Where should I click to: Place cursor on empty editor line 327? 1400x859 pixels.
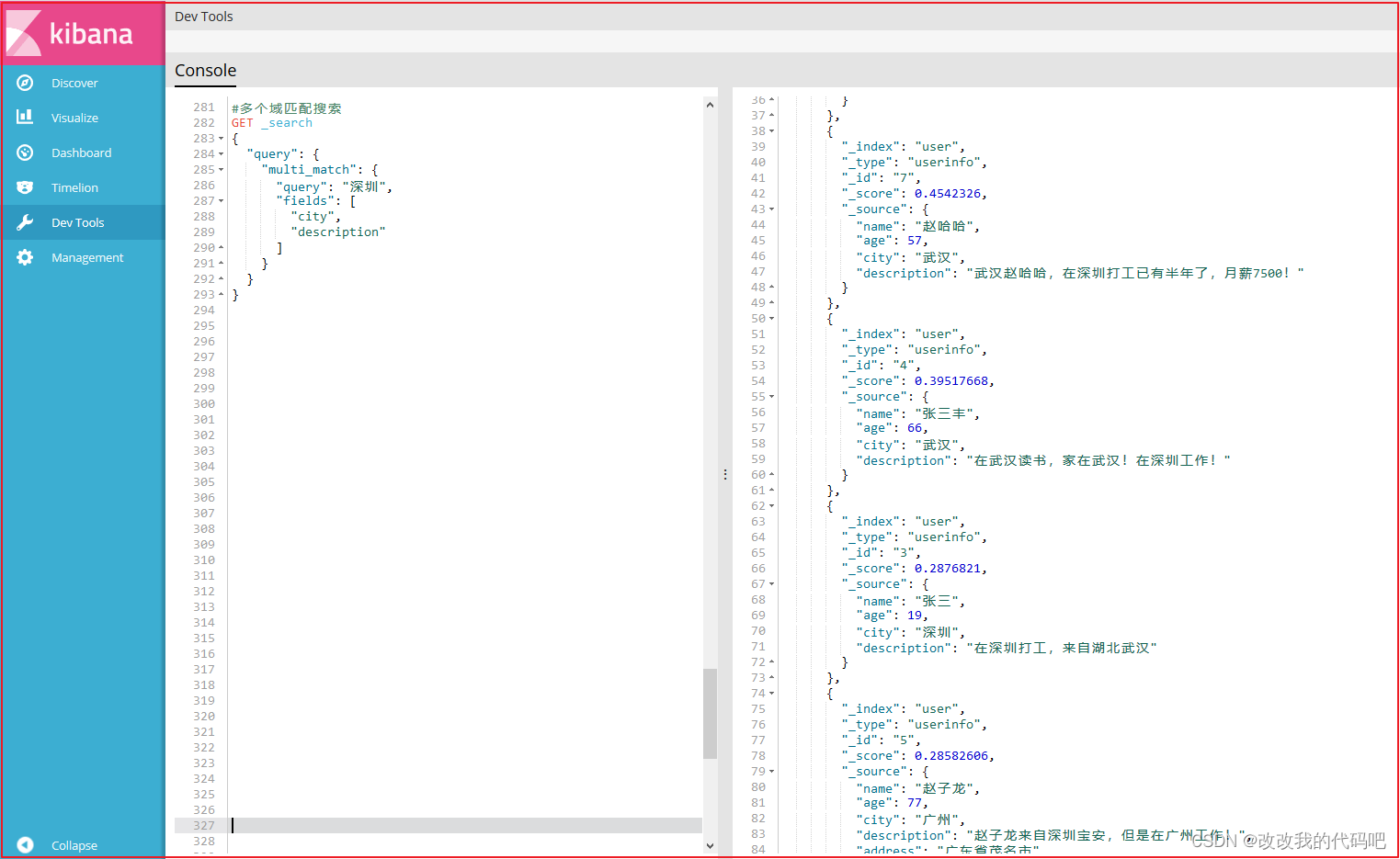coord(438,826)
